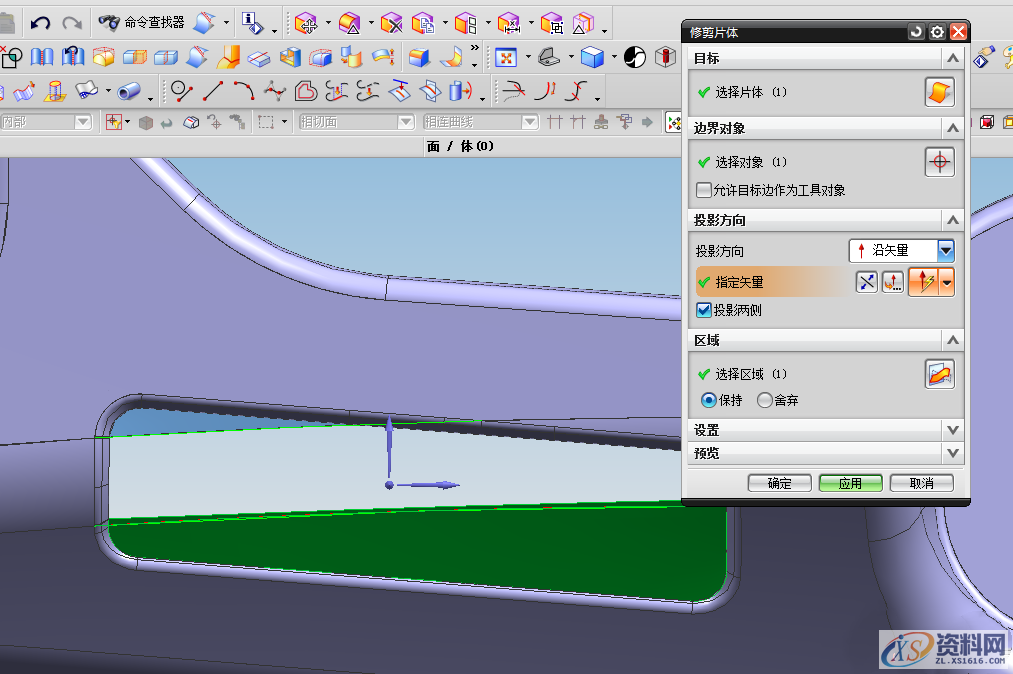The height and width of the screenshot is (674, 1013).
Task: Click the select sheet body (选择片体) icon
Action: tap(939, 92)
